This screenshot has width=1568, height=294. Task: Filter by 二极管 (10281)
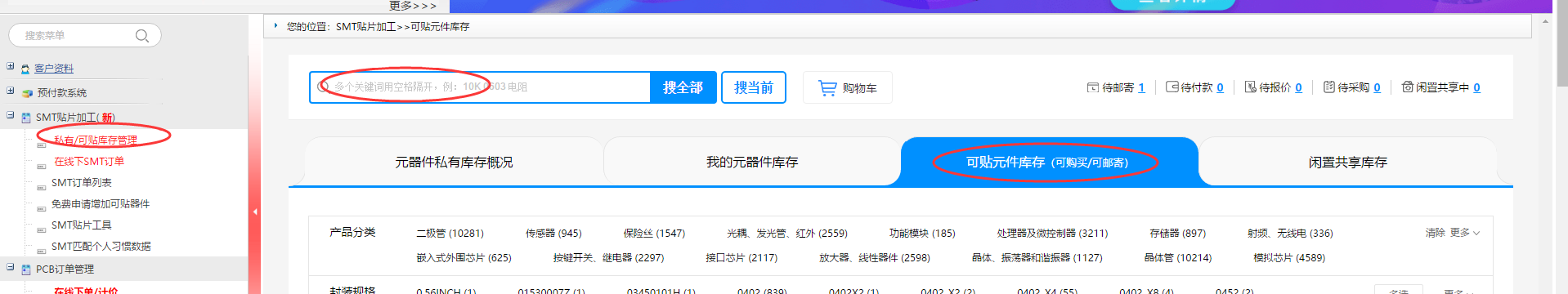(x=450, y=234)
